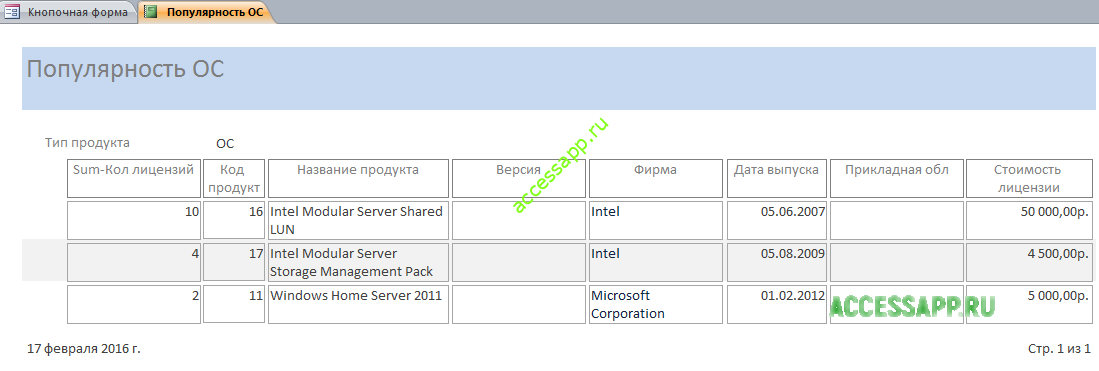Screen dimensions: 1099x371
Task: Click the Дата выпуска column header
Action: click(x=777, y=178)
